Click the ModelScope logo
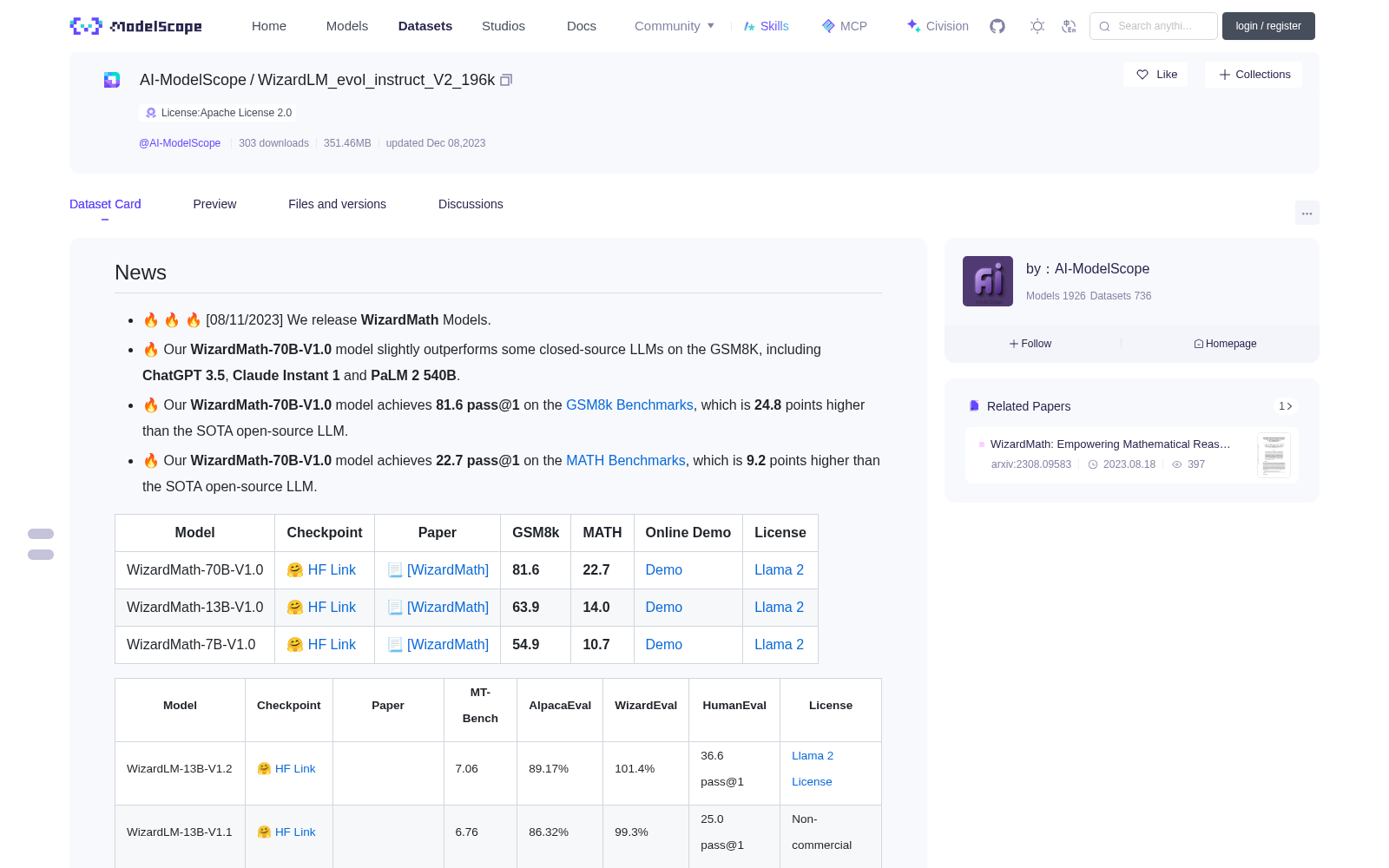1389x868 pixels. pyautogui.click(x=135, y=26)
